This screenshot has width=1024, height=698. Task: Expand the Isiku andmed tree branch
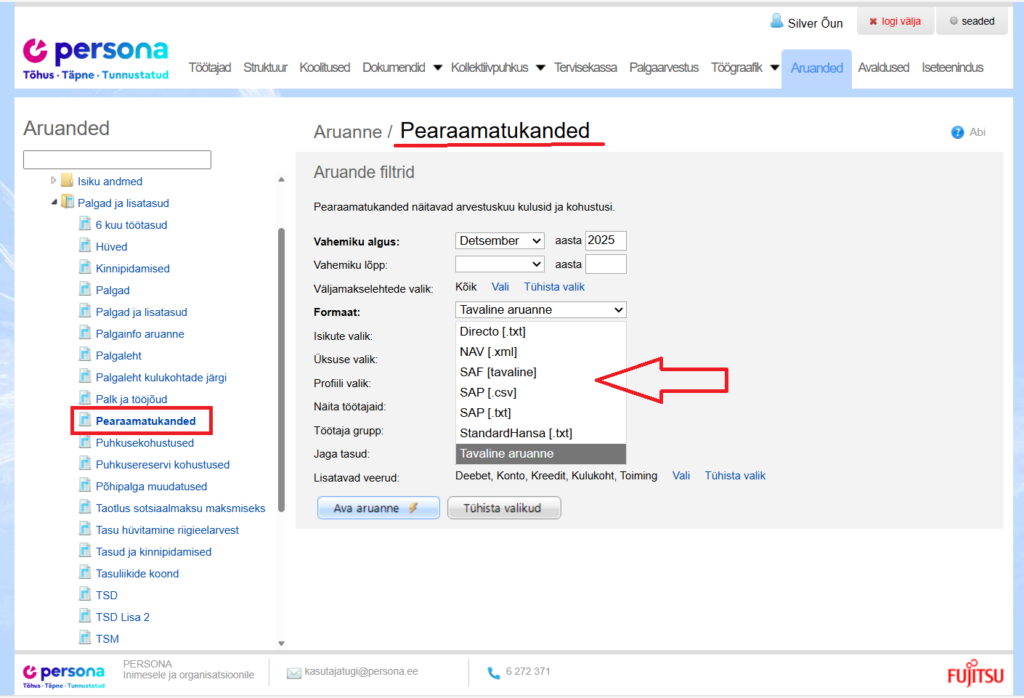click(x=55, y=181)
